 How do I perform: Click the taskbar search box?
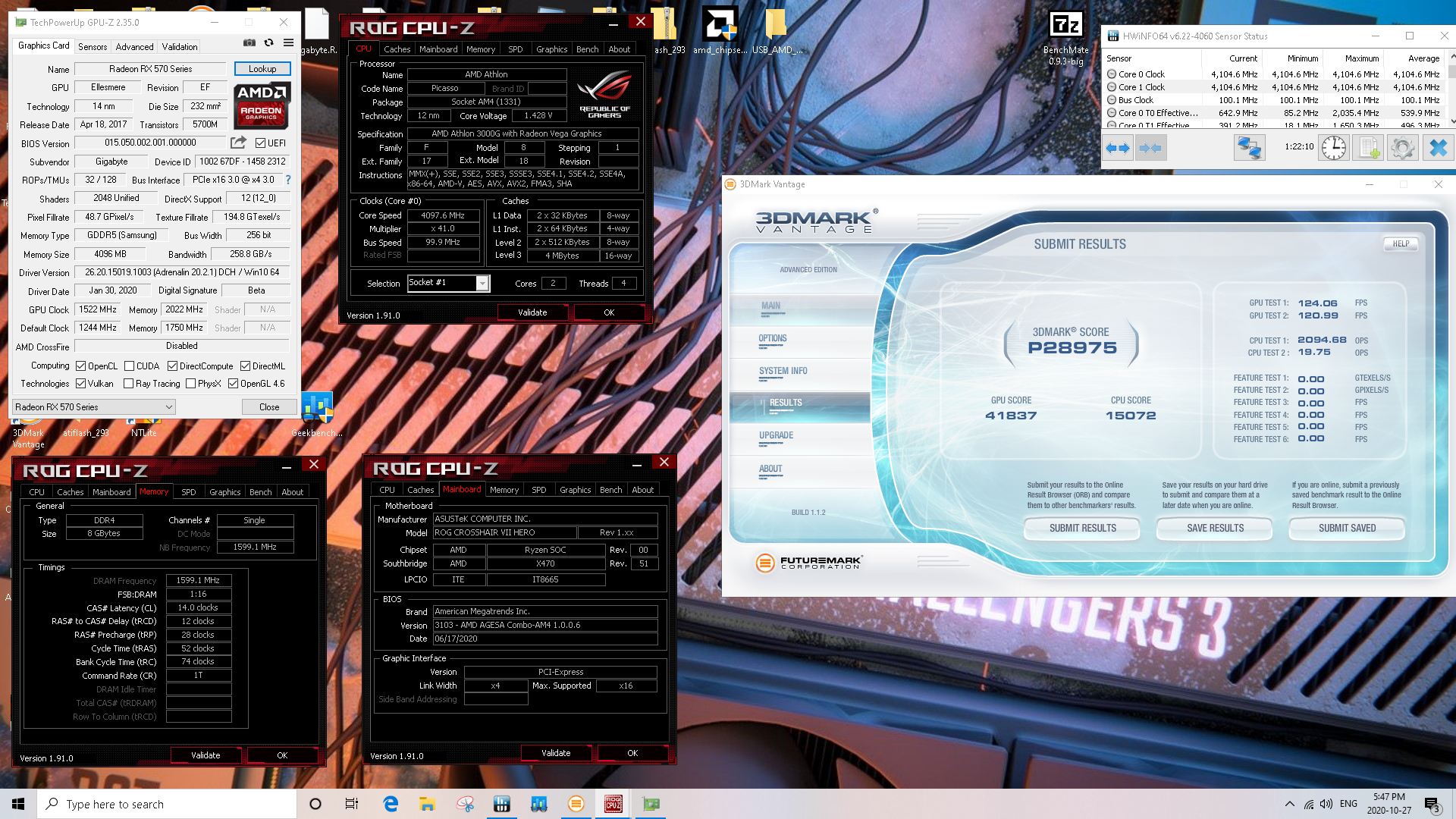point(167,804)
